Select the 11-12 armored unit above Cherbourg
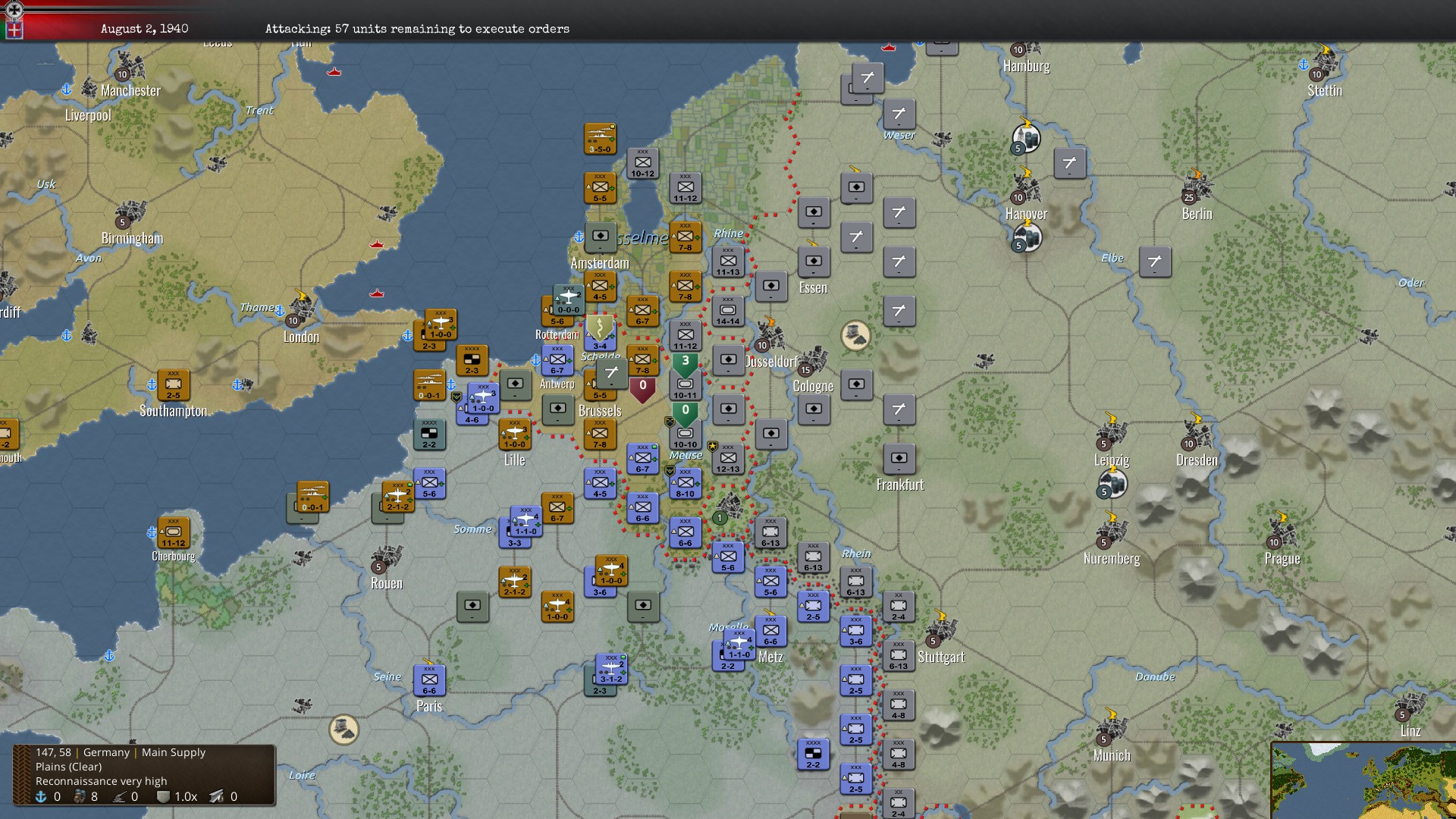Image resolution: width=1456 pixels, height=819 pixels. (x=173, y=532)
